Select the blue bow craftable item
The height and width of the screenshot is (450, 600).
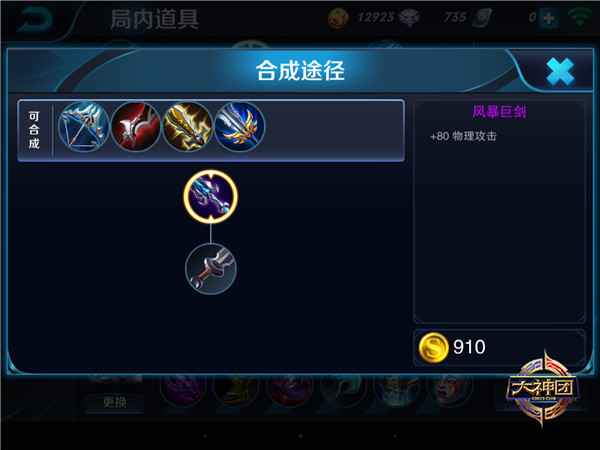tap(84, 127)
